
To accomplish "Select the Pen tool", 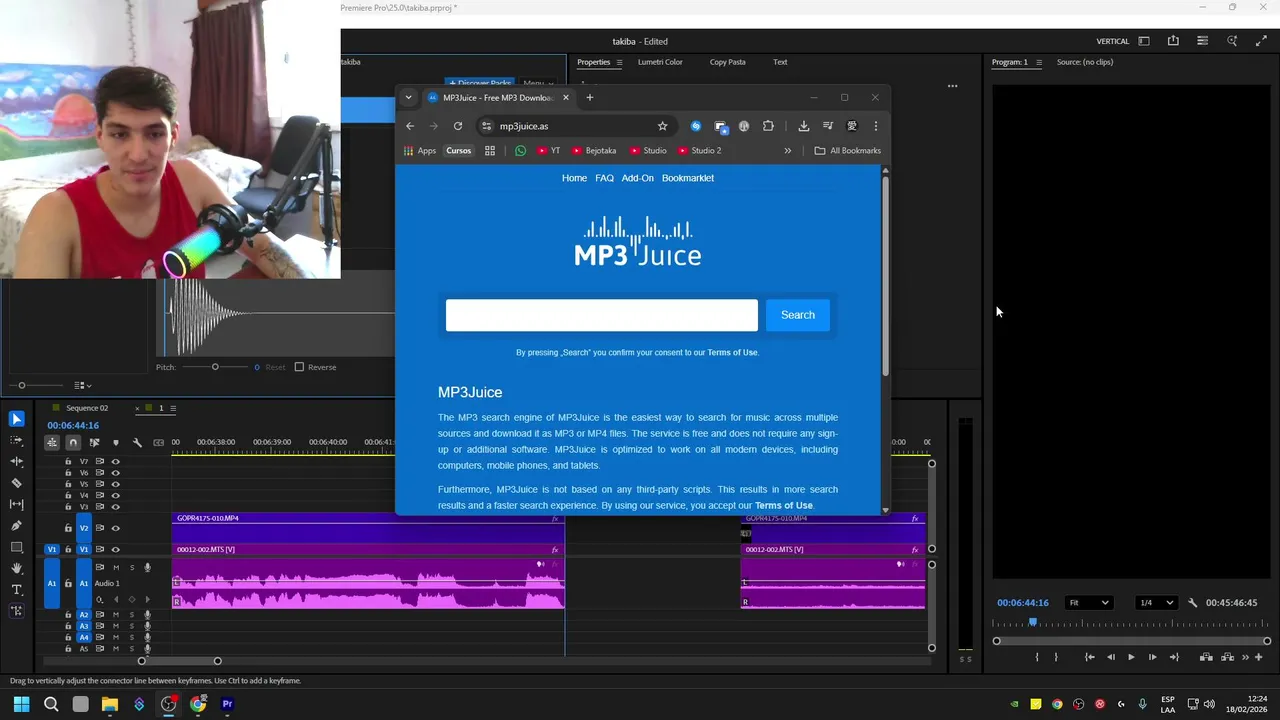I will click(16, 526).
